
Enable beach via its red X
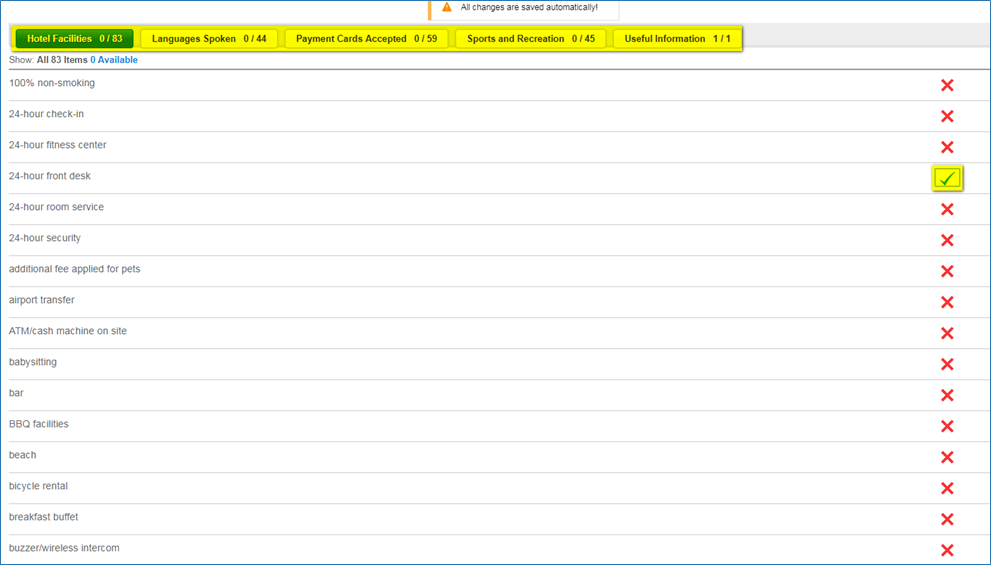947,457
